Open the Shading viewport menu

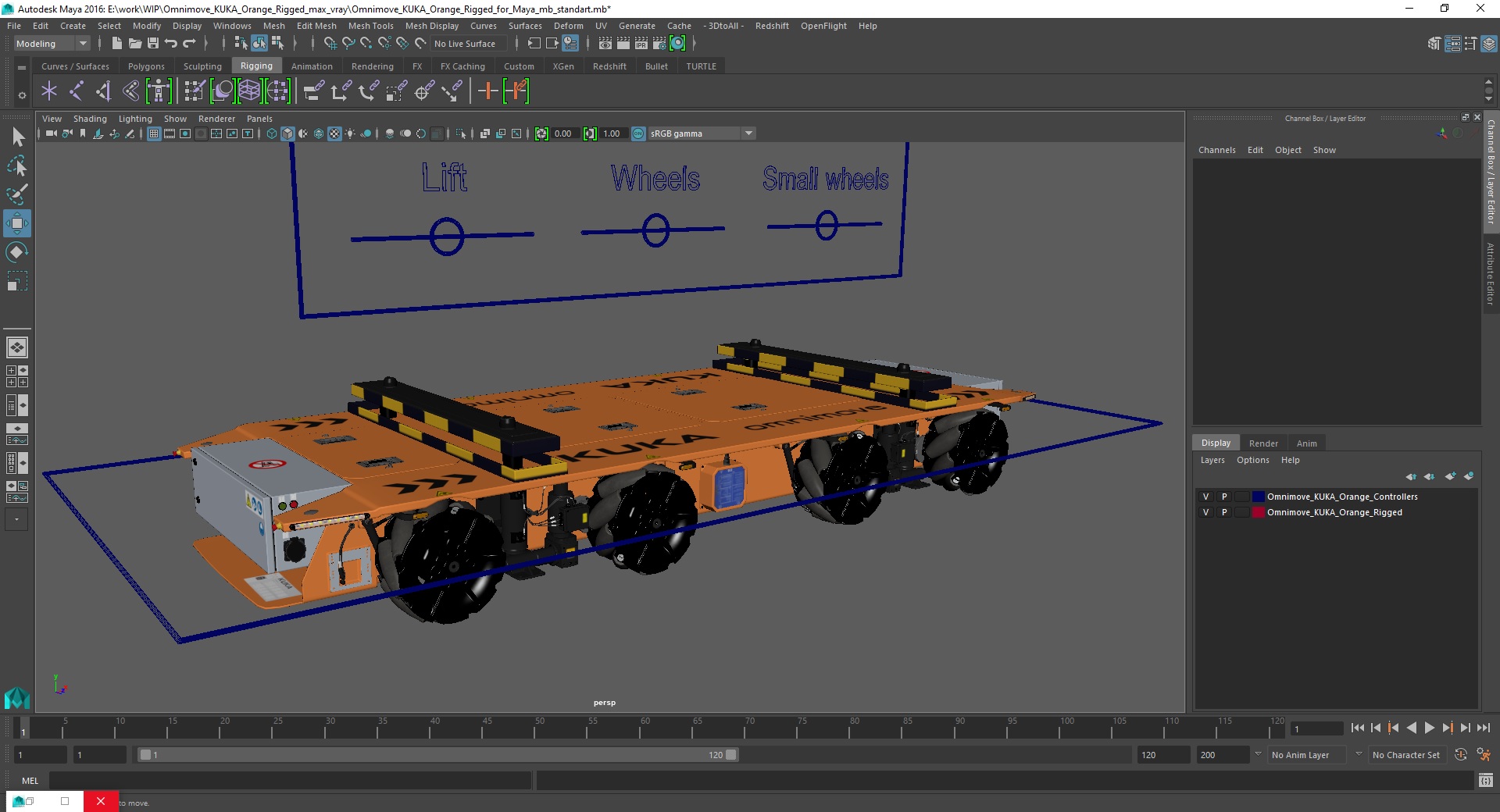90,119
